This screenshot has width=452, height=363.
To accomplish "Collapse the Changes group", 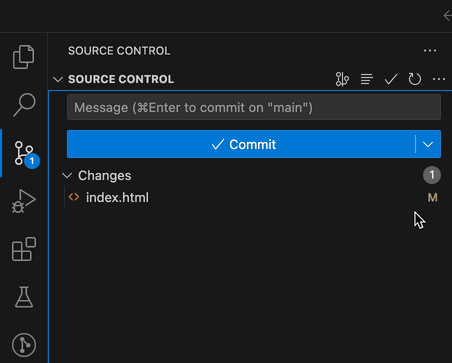I will click(x=67, y=176).
